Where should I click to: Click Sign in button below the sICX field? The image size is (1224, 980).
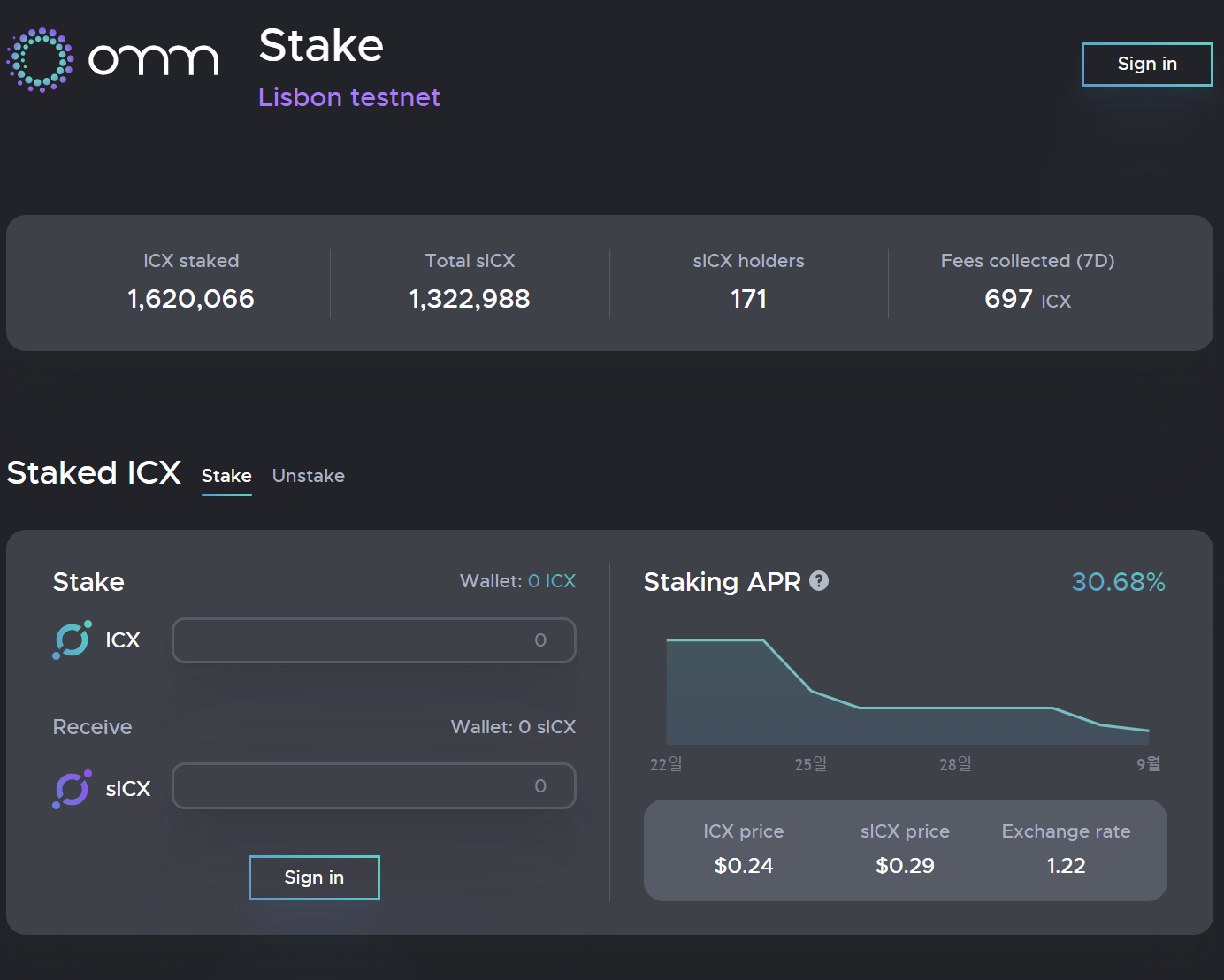pos(314,877)
